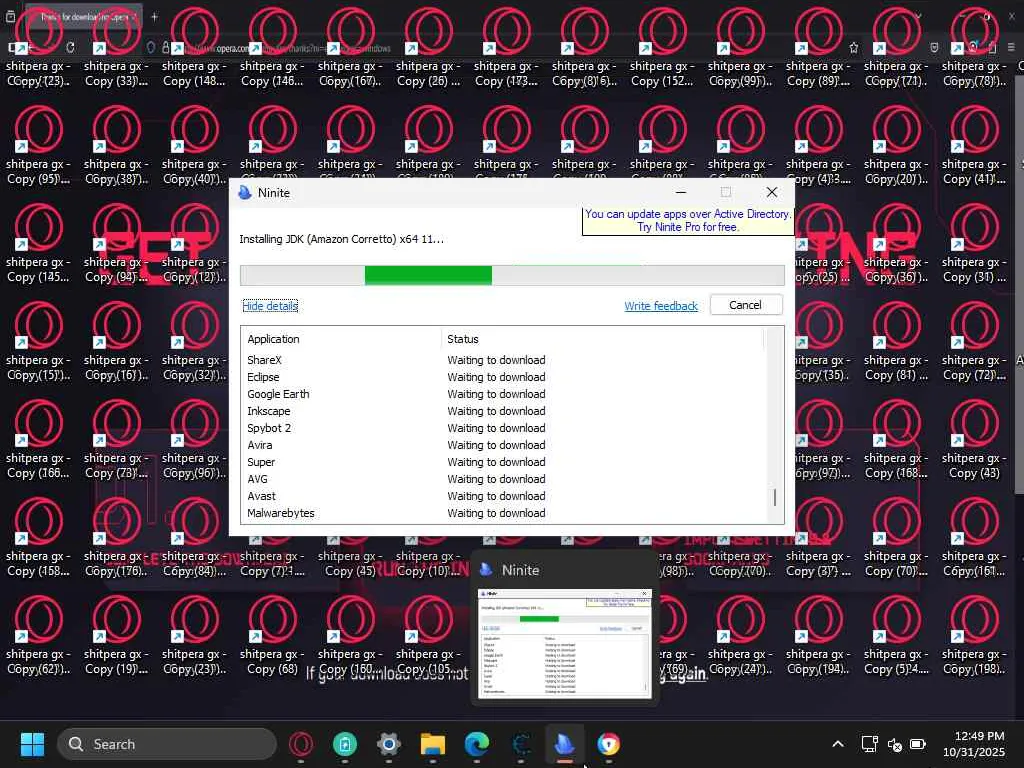Click the green installation progress bar

428,276
